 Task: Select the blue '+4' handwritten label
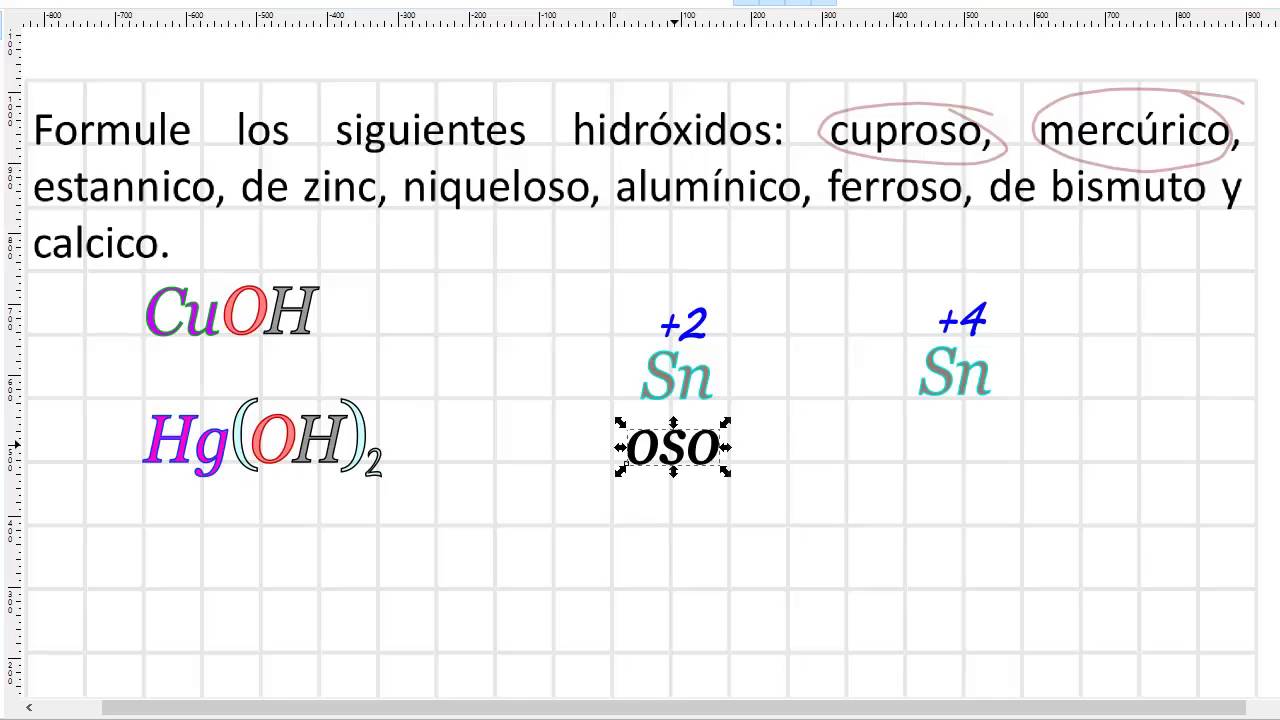(x=962, y=320)
